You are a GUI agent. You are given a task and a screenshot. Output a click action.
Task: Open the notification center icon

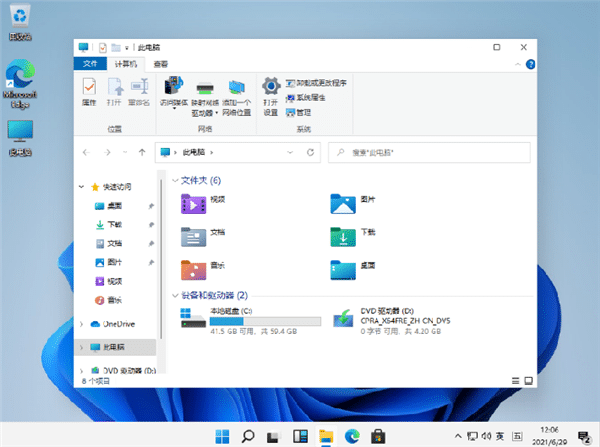tap(584, 437)
